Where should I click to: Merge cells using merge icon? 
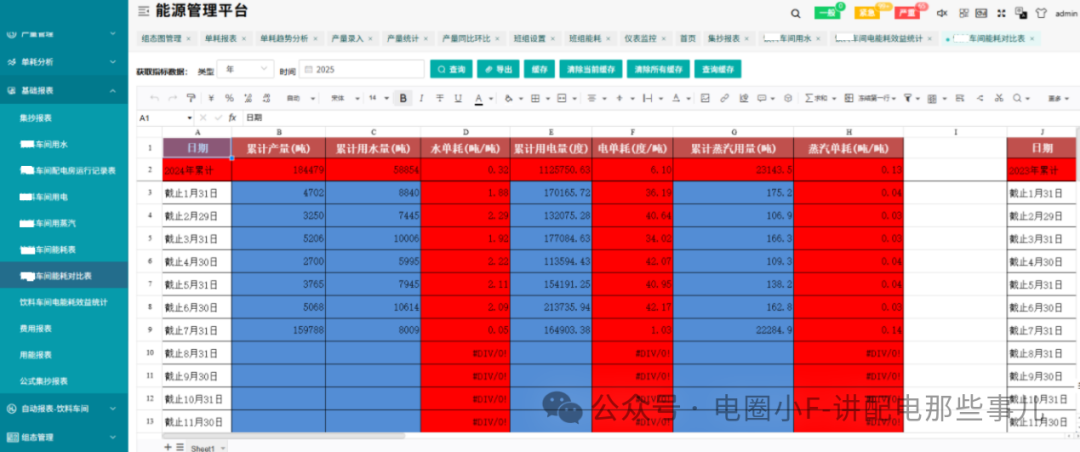pos(562,99)
